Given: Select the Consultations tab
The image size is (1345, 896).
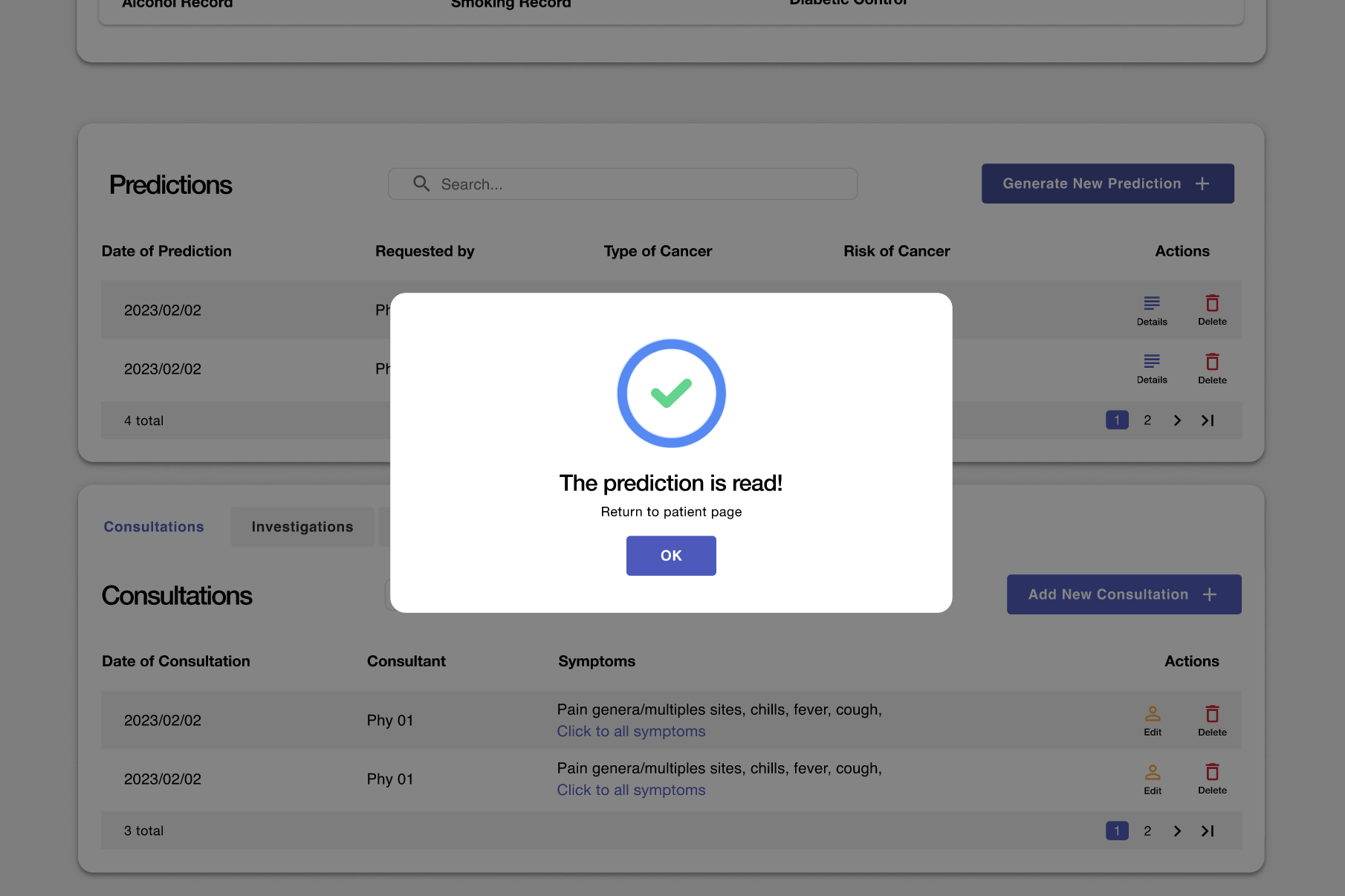Looking at the screenshot, I should click(154, 527).
